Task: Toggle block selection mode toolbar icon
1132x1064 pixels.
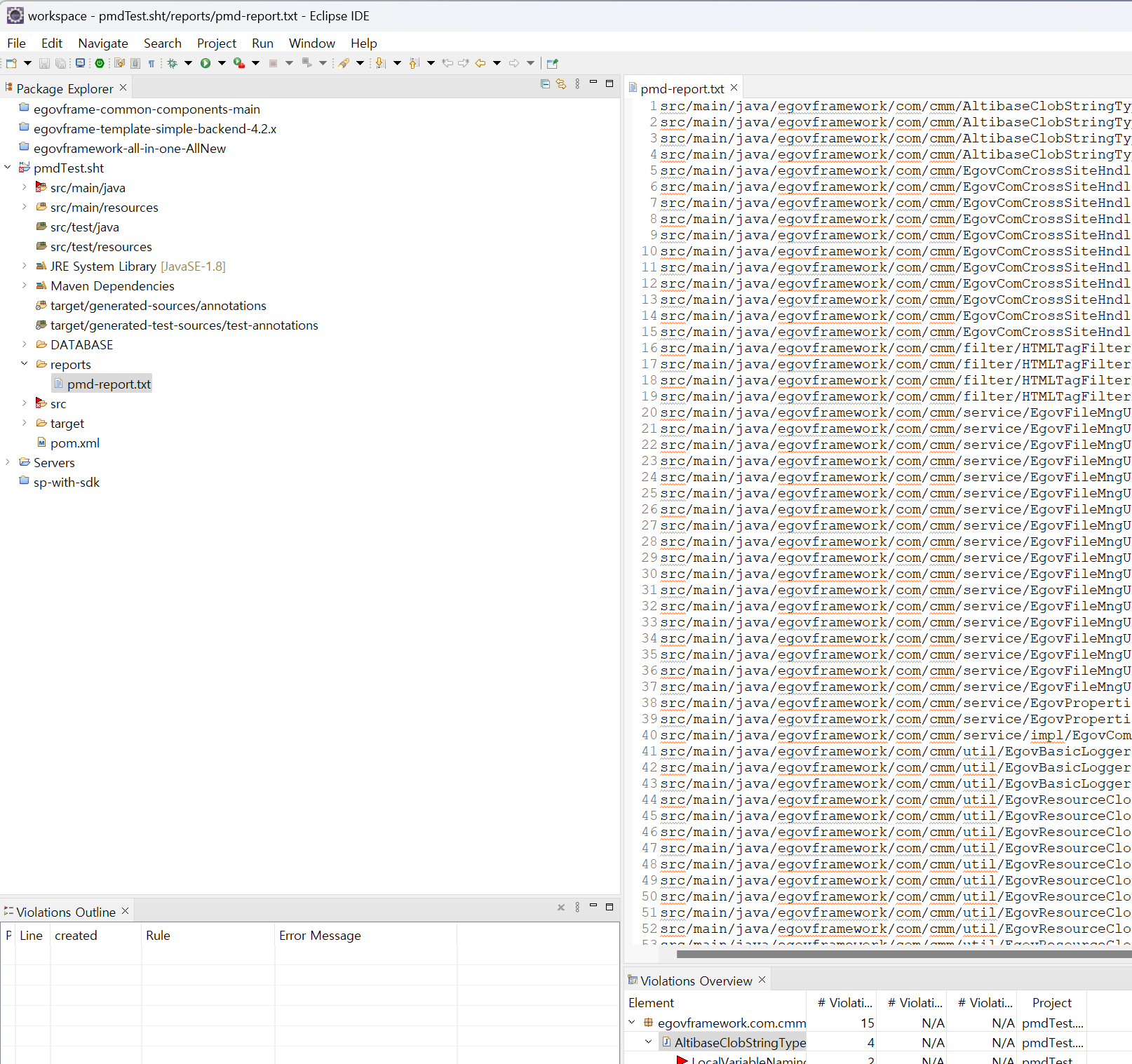Action: 136,63
